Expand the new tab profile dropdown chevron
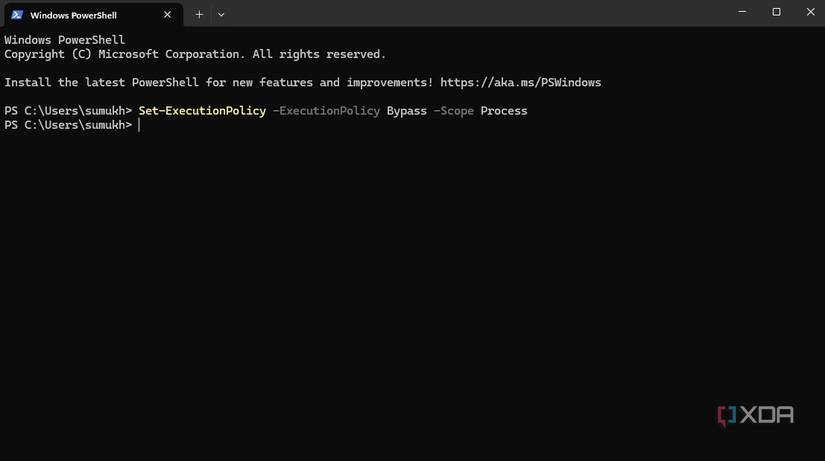This screenshot has width=825, height=461. [221, 14]
